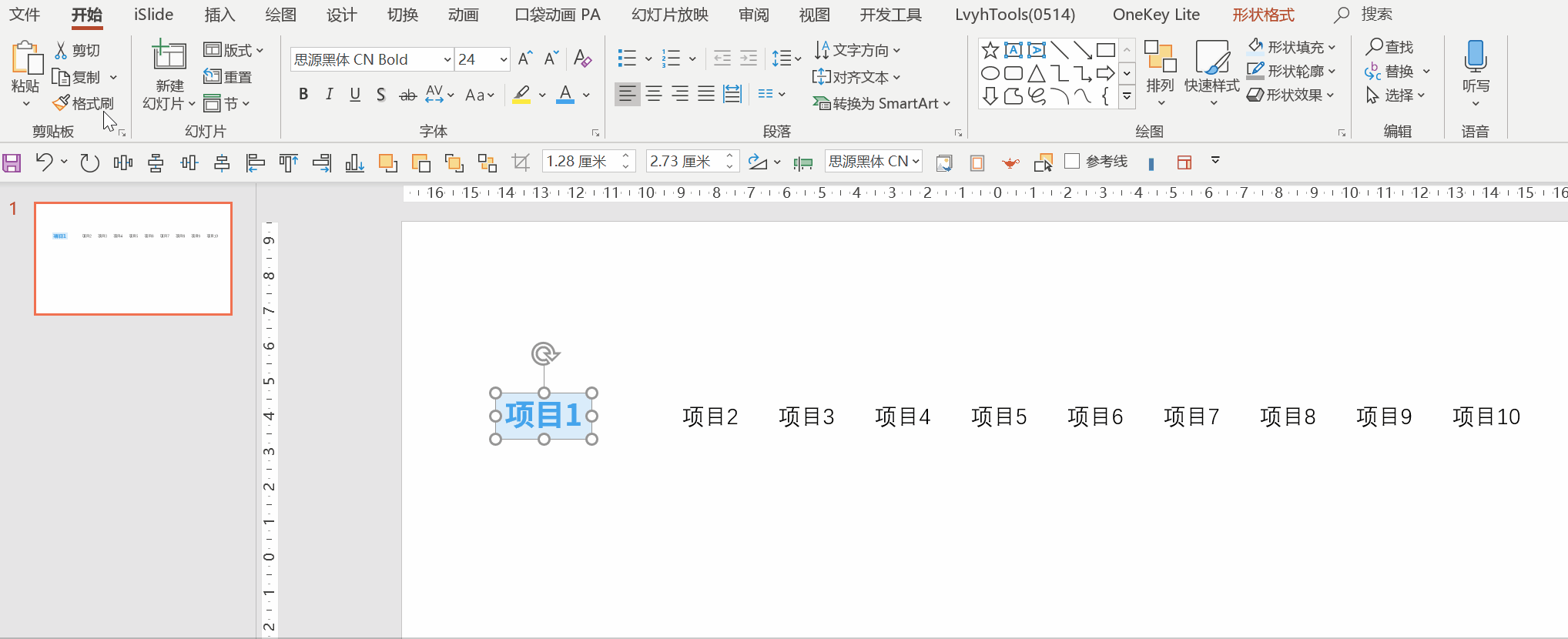The image size is (1568, 639).
Task: Click the Align Left icon in quick access toolbar
Action: pyautogui.click(x=256, y=162)
